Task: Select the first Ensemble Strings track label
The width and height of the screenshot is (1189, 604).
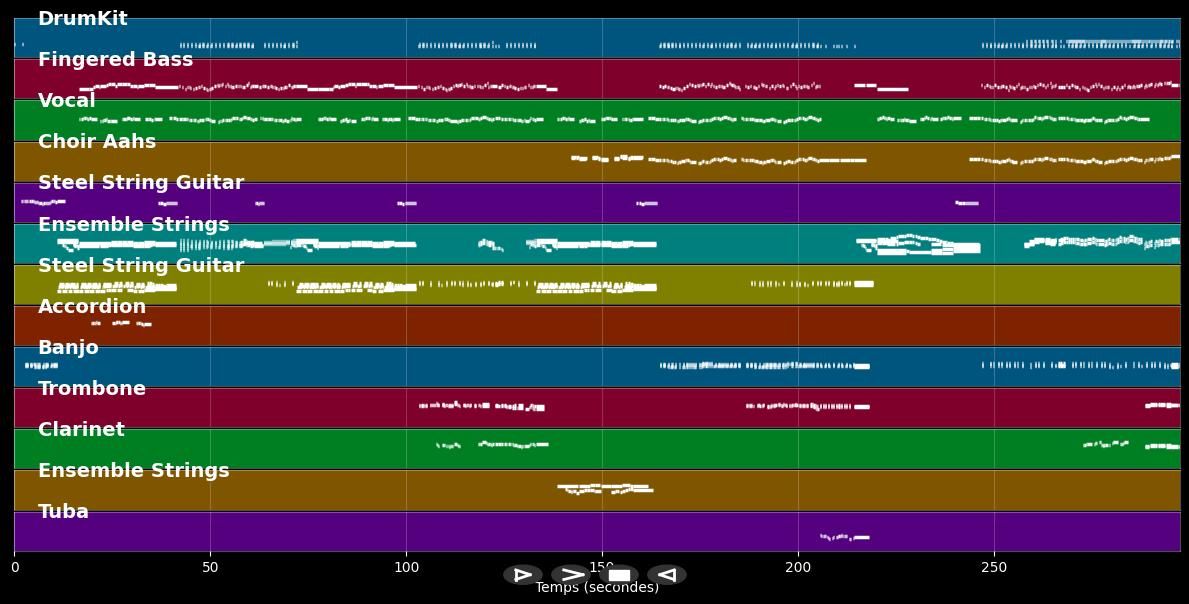Action: (133, 224)
